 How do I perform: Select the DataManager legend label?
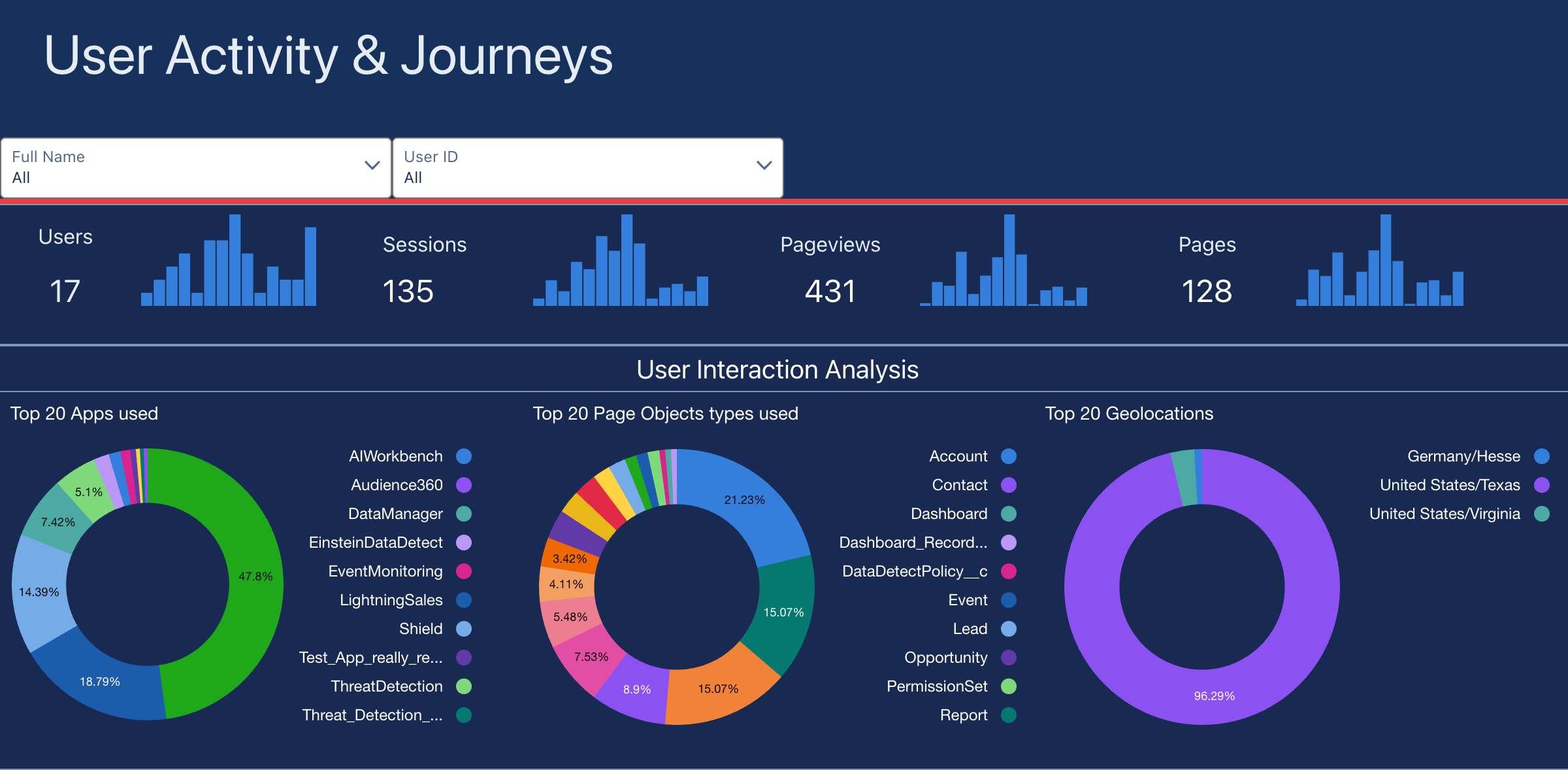(x=395, y=514)
